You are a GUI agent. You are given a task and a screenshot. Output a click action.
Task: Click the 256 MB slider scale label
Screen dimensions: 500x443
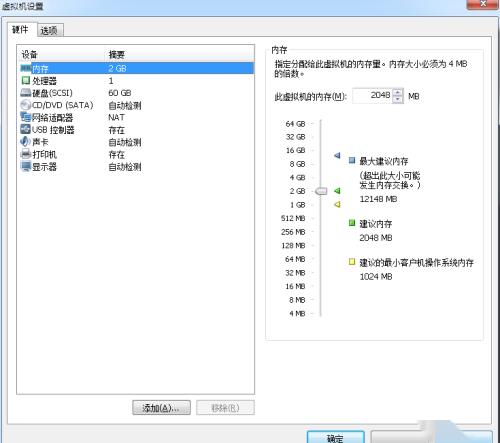point(293,232)
